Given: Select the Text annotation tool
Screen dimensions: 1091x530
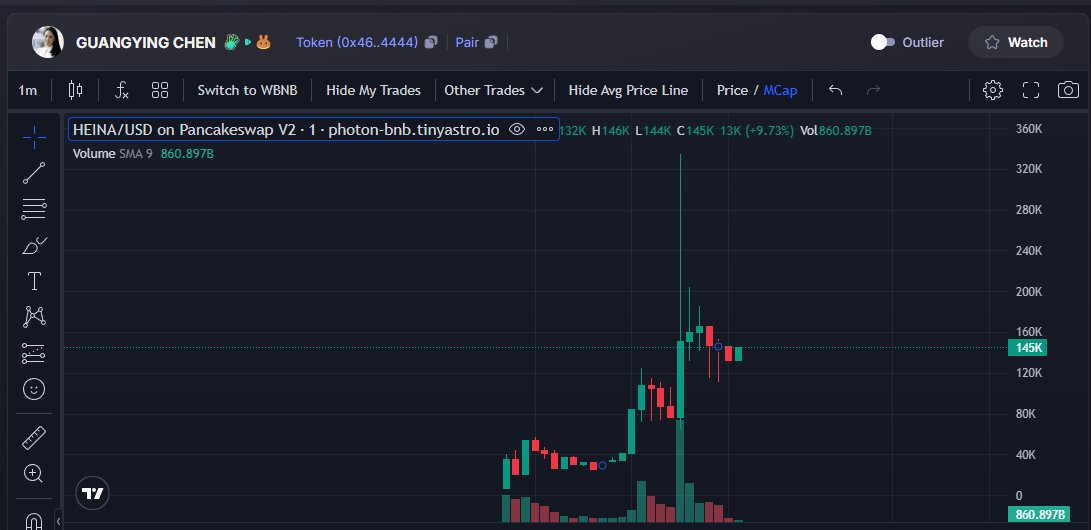Looking at the screenshot, I should coord(34,282).
